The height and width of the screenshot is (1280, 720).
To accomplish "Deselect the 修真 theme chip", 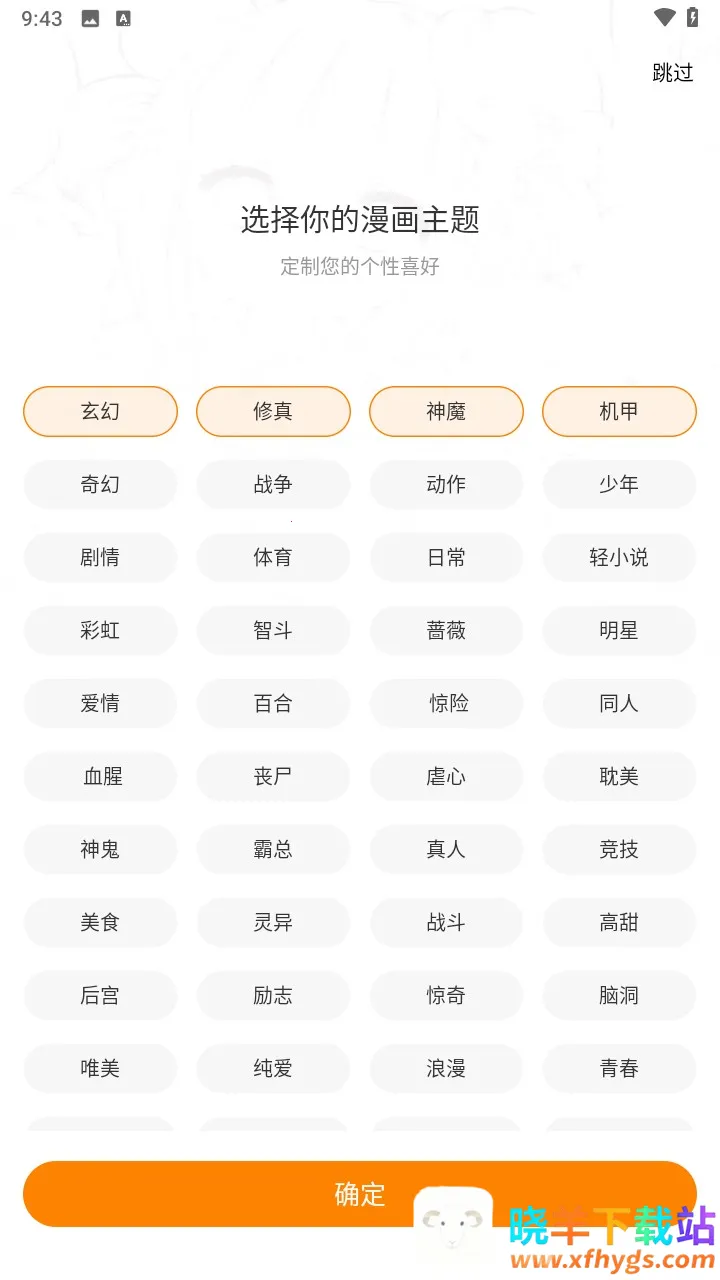I will [x=273, y=411].
